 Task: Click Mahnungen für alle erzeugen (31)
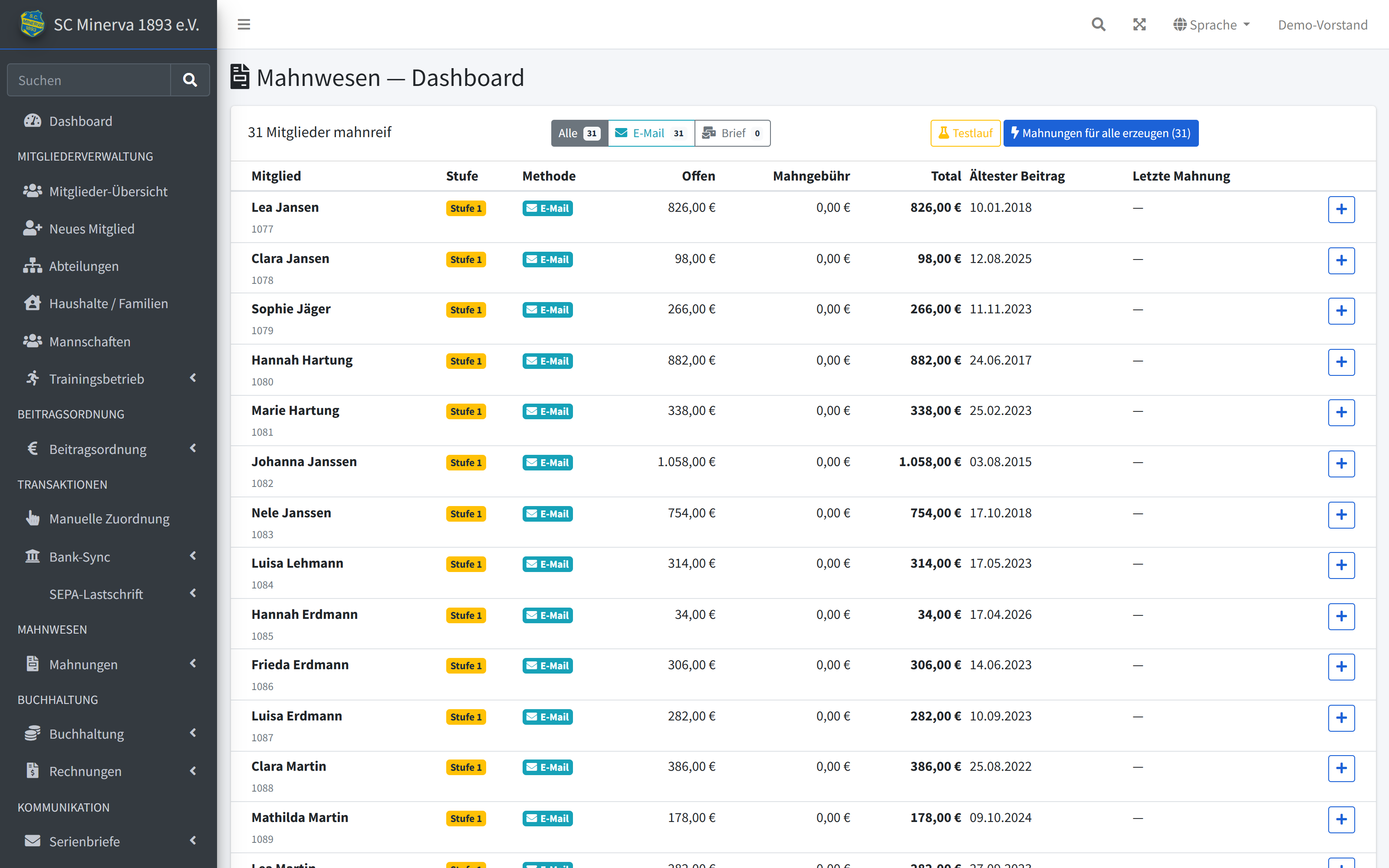click(1100, 133)
